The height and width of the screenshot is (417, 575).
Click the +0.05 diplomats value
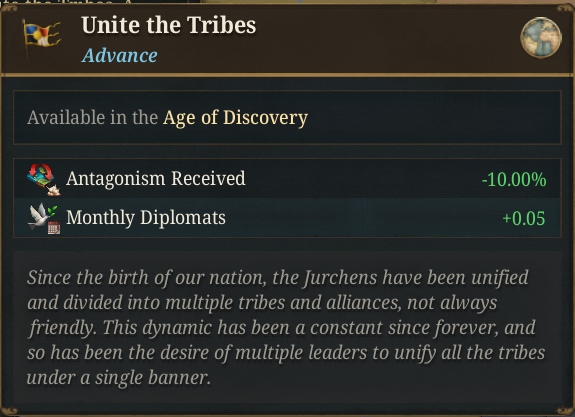tap(524, 218)
